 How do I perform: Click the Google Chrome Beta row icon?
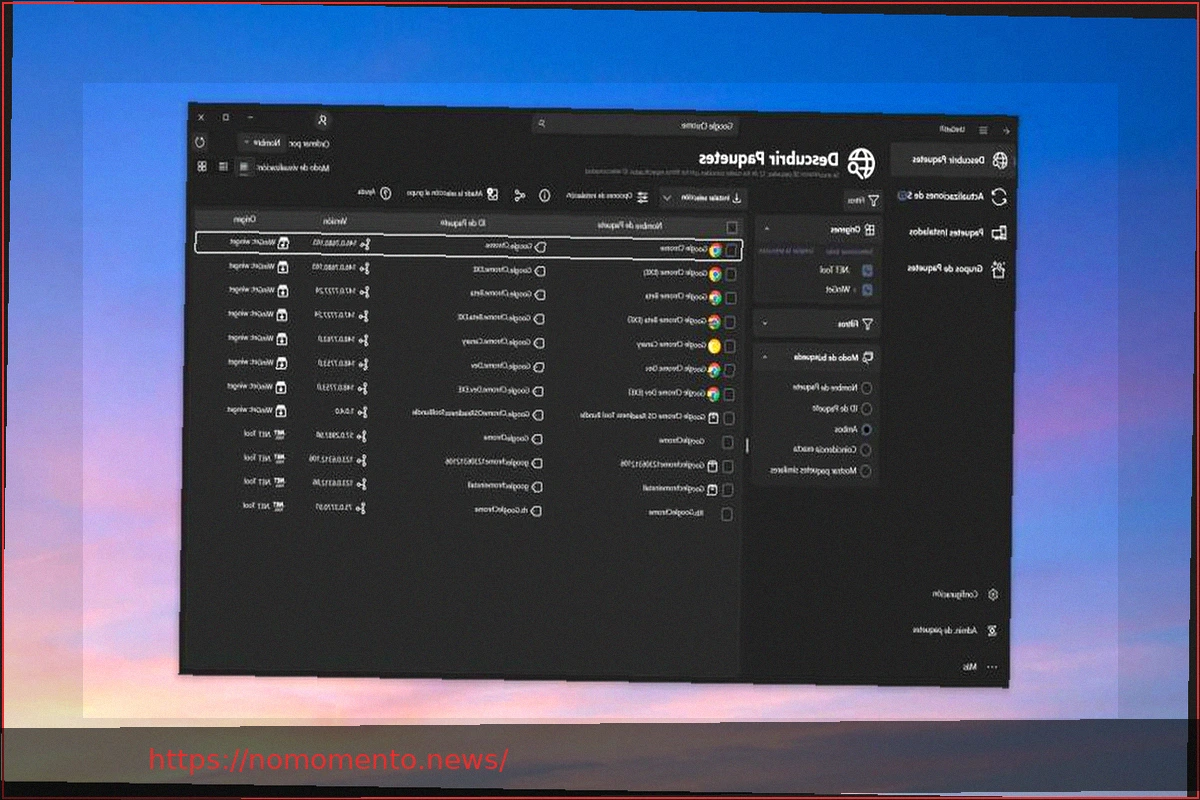tap(714, 297)
